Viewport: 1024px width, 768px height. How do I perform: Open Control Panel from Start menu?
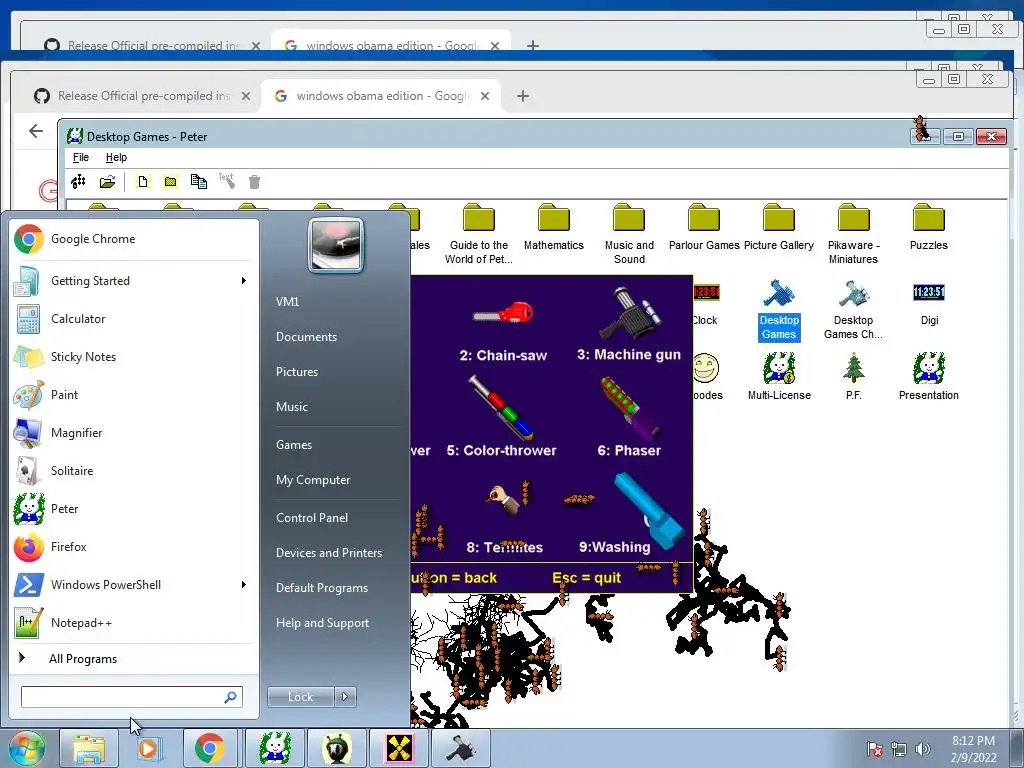pyautogui.click(x=312, y=518)
